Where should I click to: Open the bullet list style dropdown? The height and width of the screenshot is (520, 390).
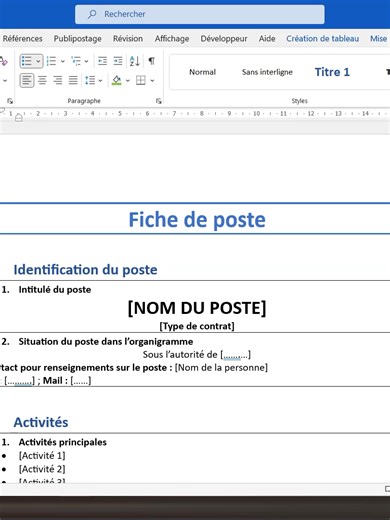coord(38,61)
